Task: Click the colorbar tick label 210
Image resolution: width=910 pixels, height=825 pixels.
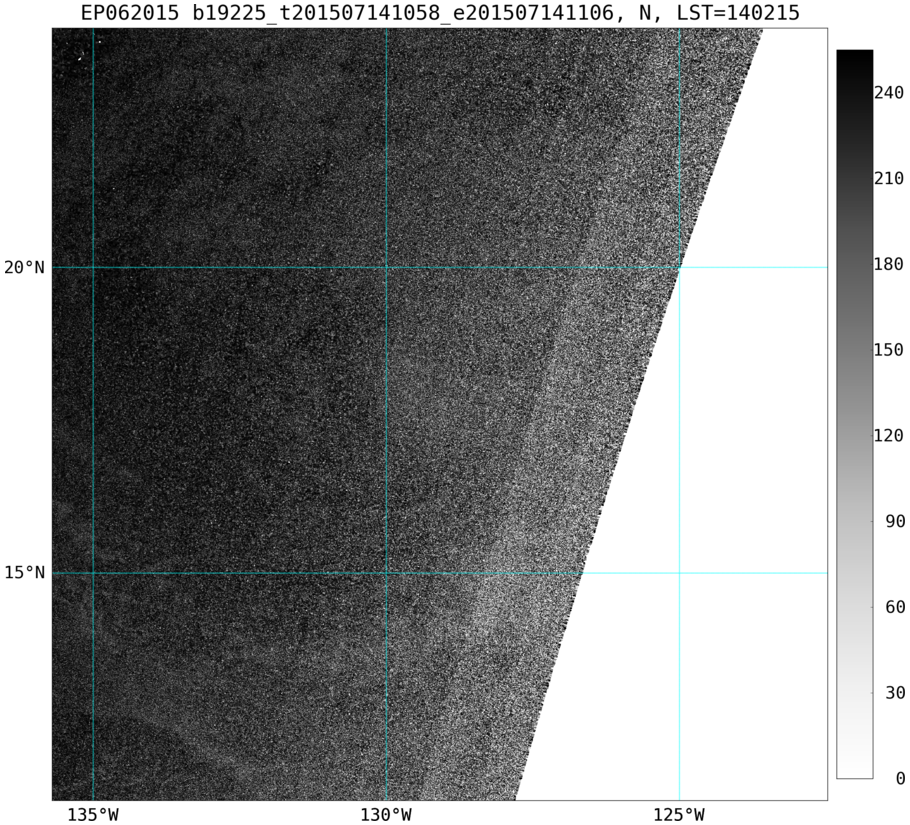Action: pos(889,178)
